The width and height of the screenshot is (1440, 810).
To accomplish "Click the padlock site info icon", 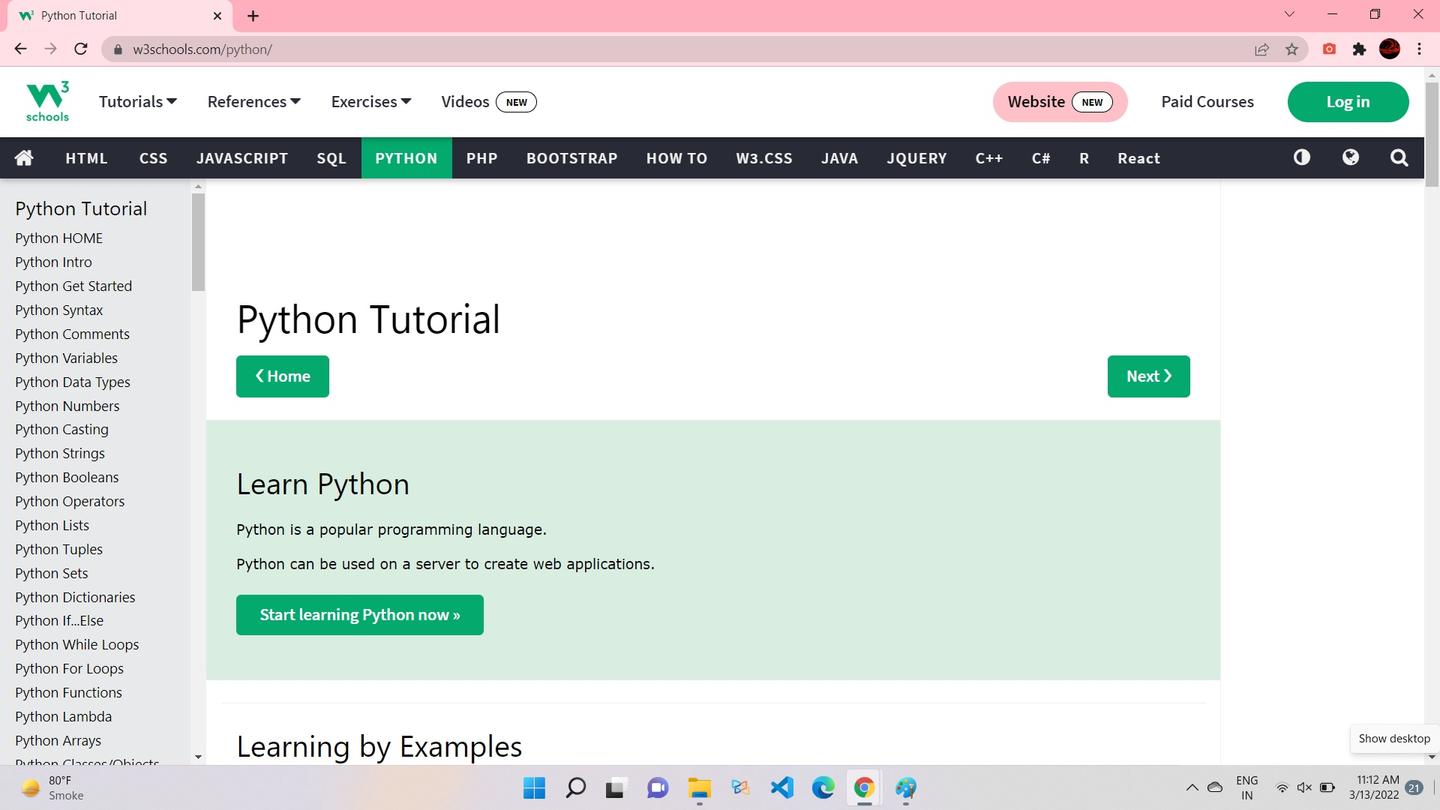I will 118,49.
